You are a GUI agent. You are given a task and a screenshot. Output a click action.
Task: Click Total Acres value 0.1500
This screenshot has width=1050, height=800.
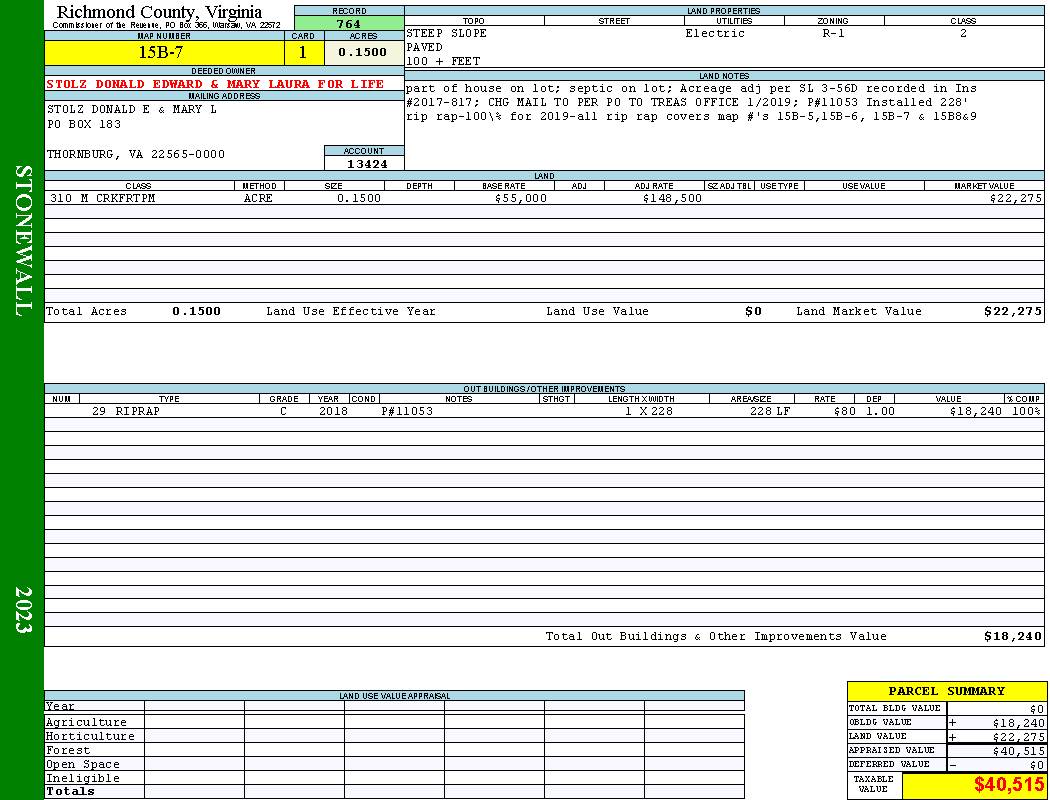(x=196, y=311)
